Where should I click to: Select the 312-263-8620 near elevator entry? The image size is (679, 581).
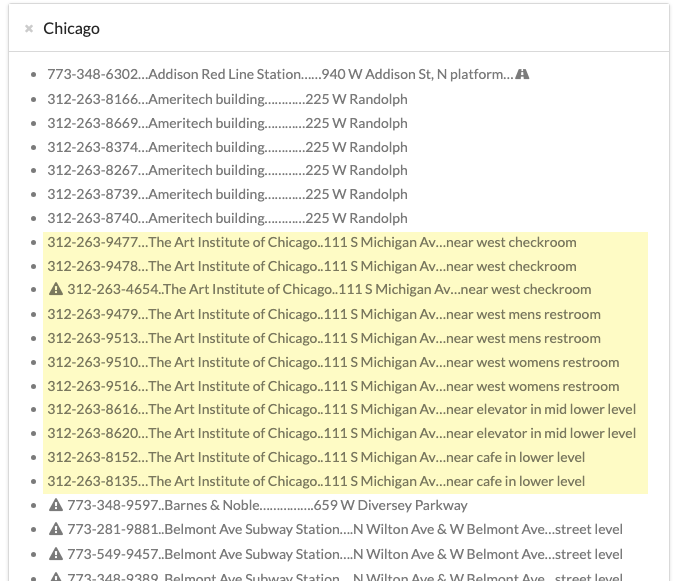click(x=342, y=433)
